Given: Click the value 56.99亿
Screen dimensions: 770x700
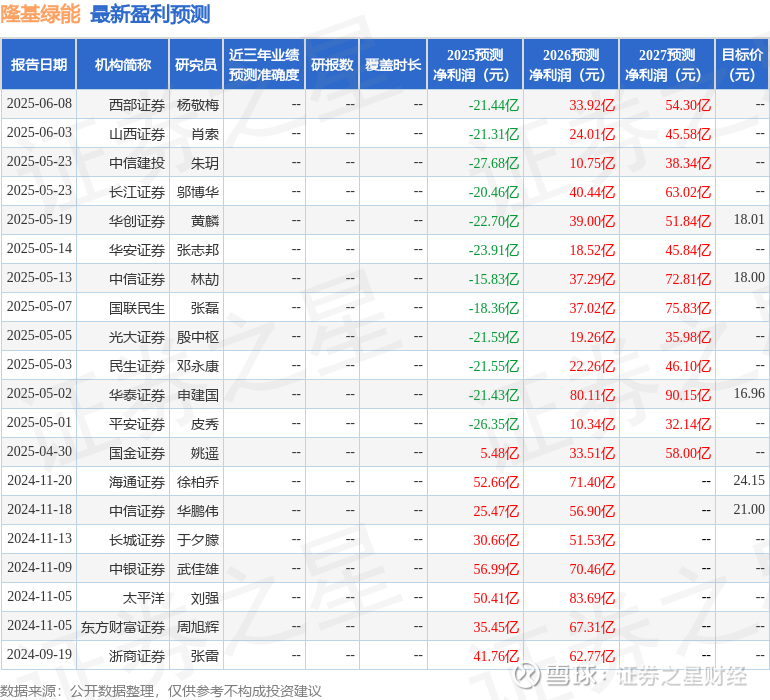Looking at the screenshot, I should (x=496, y=569).
